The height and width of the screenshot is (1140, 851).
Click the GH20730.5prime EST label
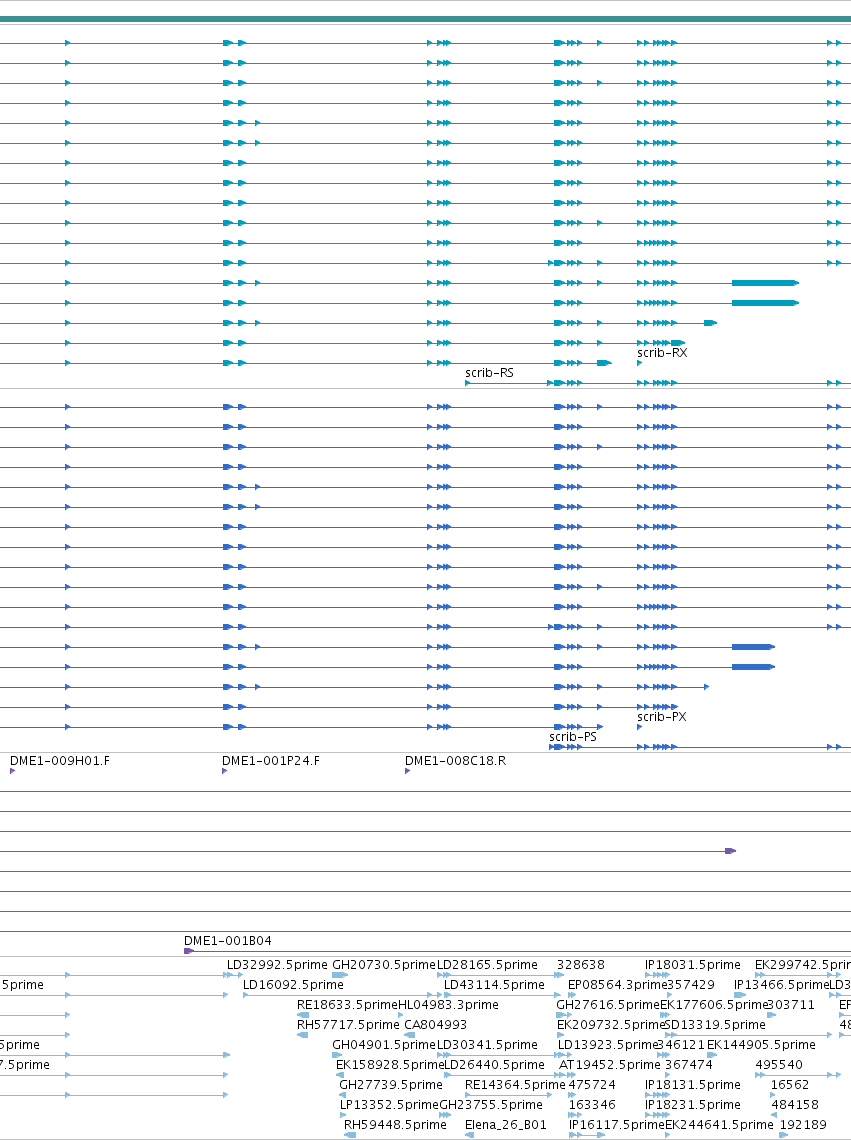(x=383, y=965)
